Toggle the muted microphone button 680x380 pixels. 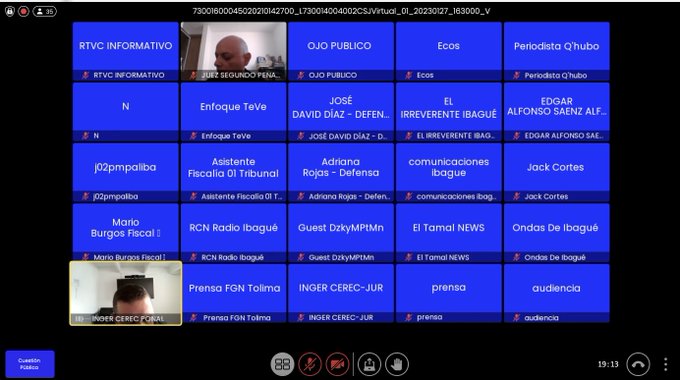[x=310, y=364]
